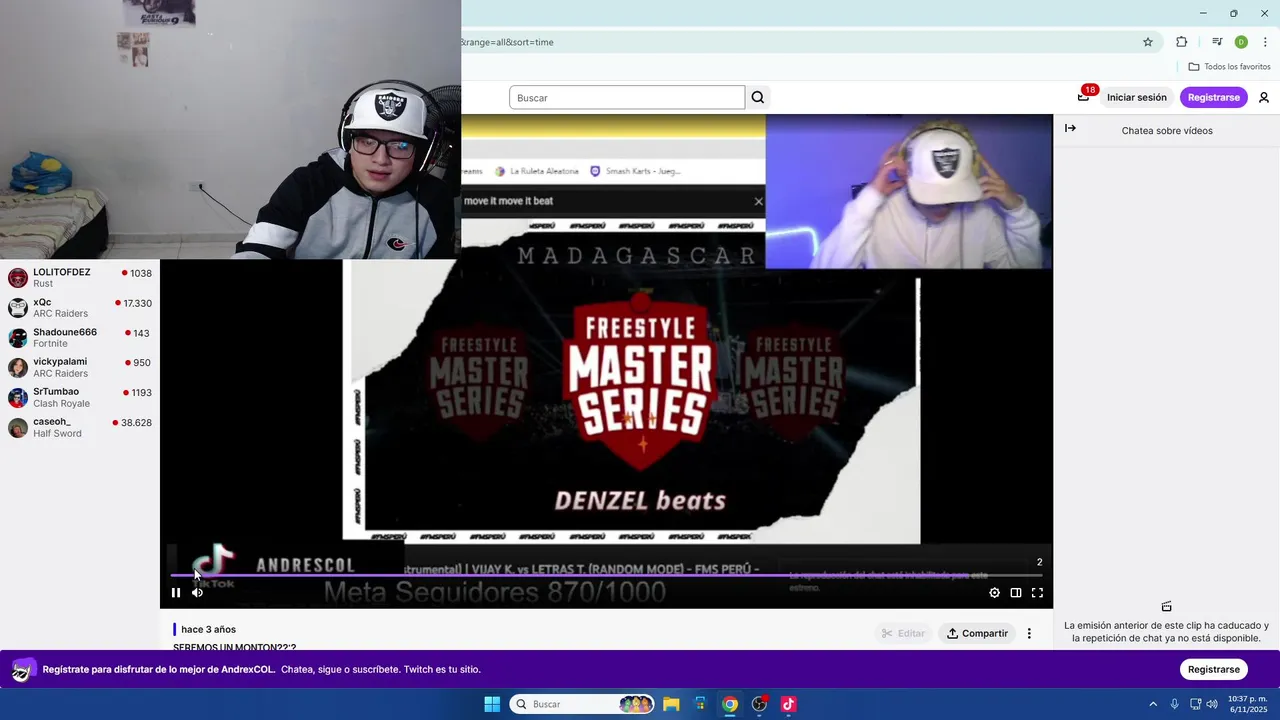This screenshot has height=720, width=1280.
Task: Show hidden system tray icons chevron
Action: pyautogui.click(x=1153, y=704)
